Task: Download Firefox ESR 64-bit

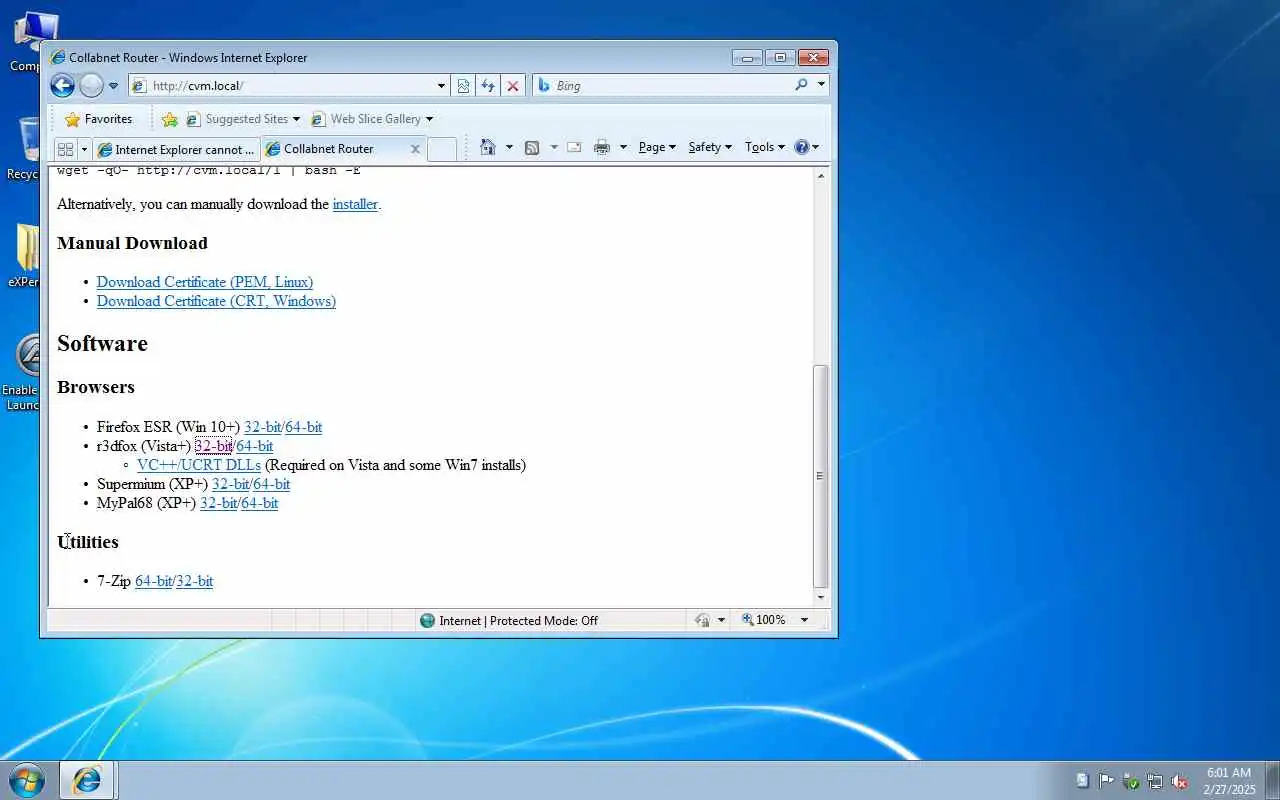Action: pyautogui.click(x=304, y=427)
